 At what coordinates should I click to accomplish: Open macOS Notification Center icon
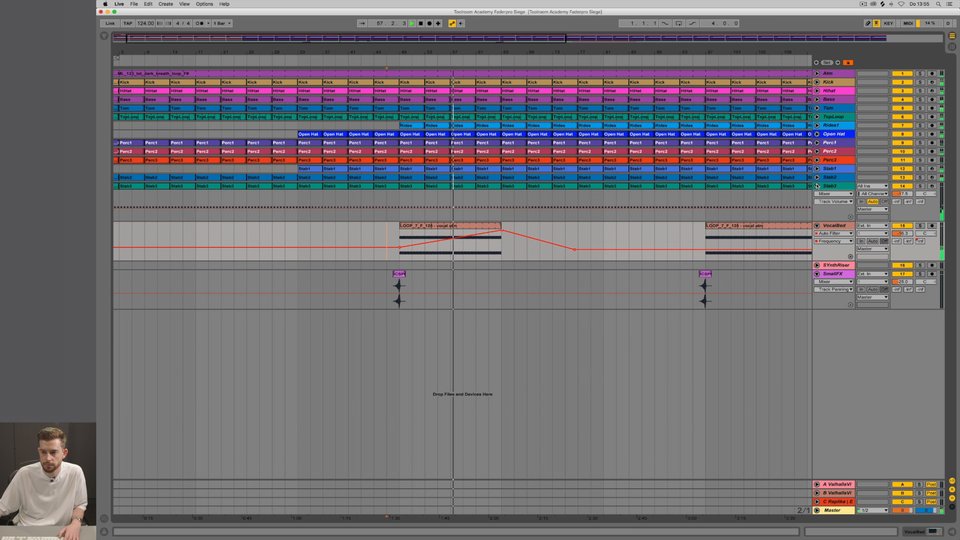tap(950, 4)
